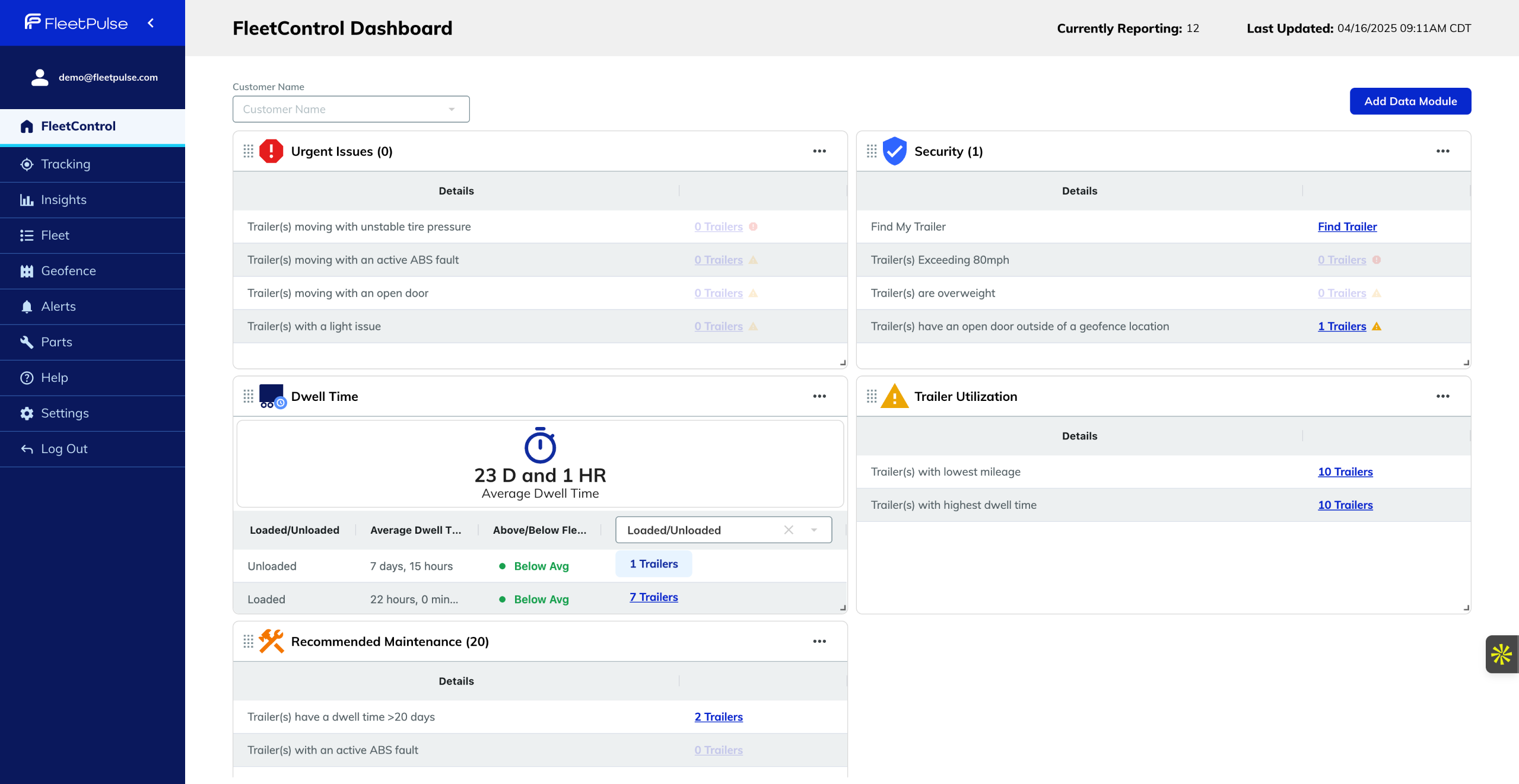
Task: Open the floating yellow asterisk widget
Action: [1501, 654]
